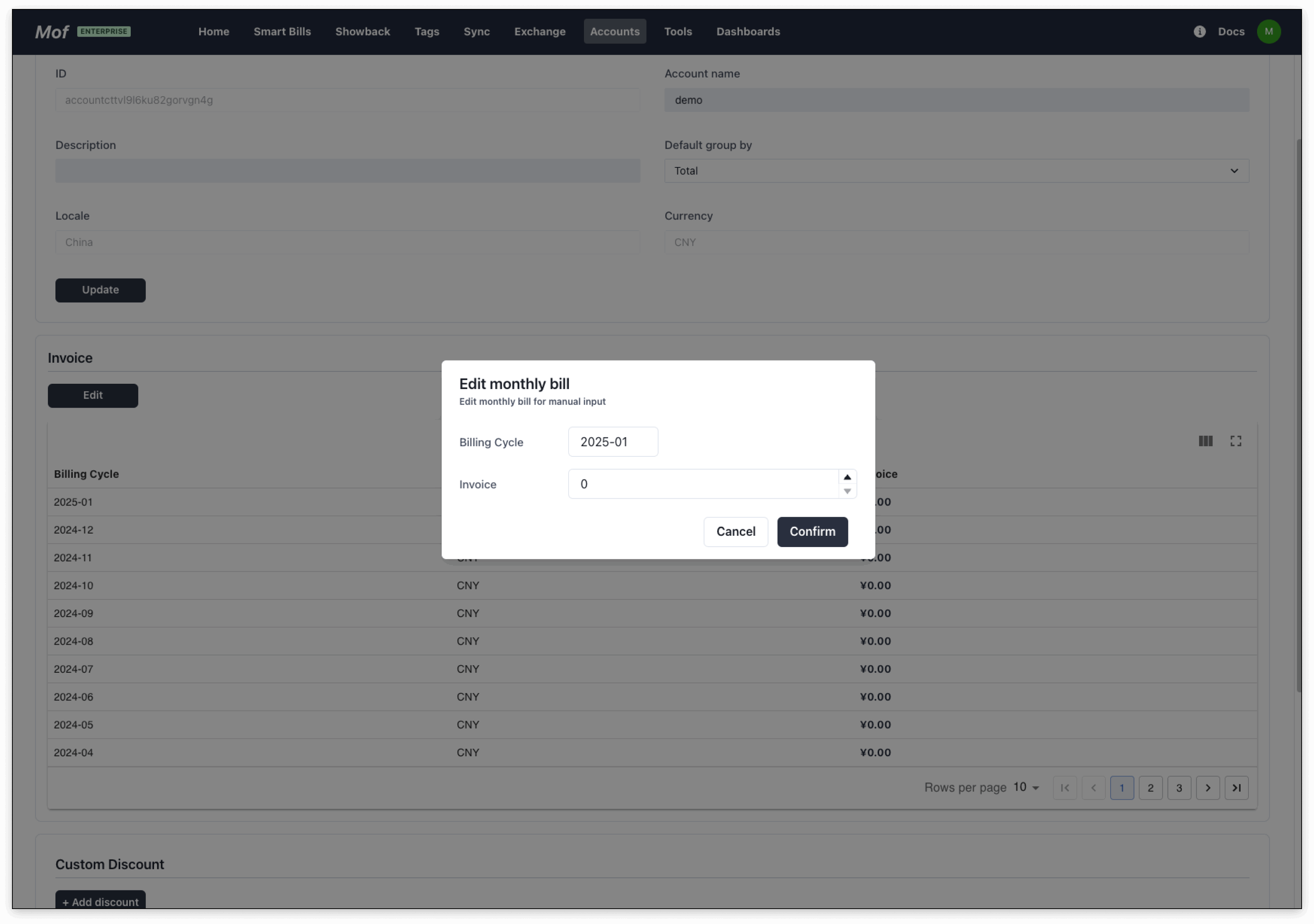Click the ID field with account identifier
1314x924 pixels.
click(x=347, y=100)
